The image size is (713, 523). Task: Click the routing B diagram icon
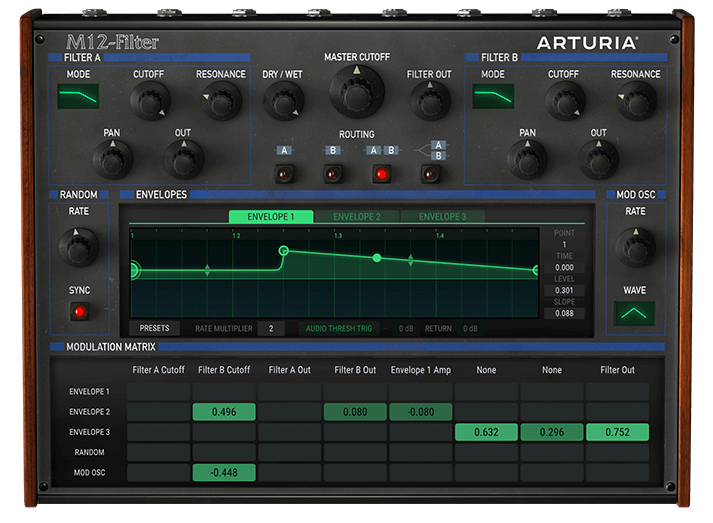point(333,151)
